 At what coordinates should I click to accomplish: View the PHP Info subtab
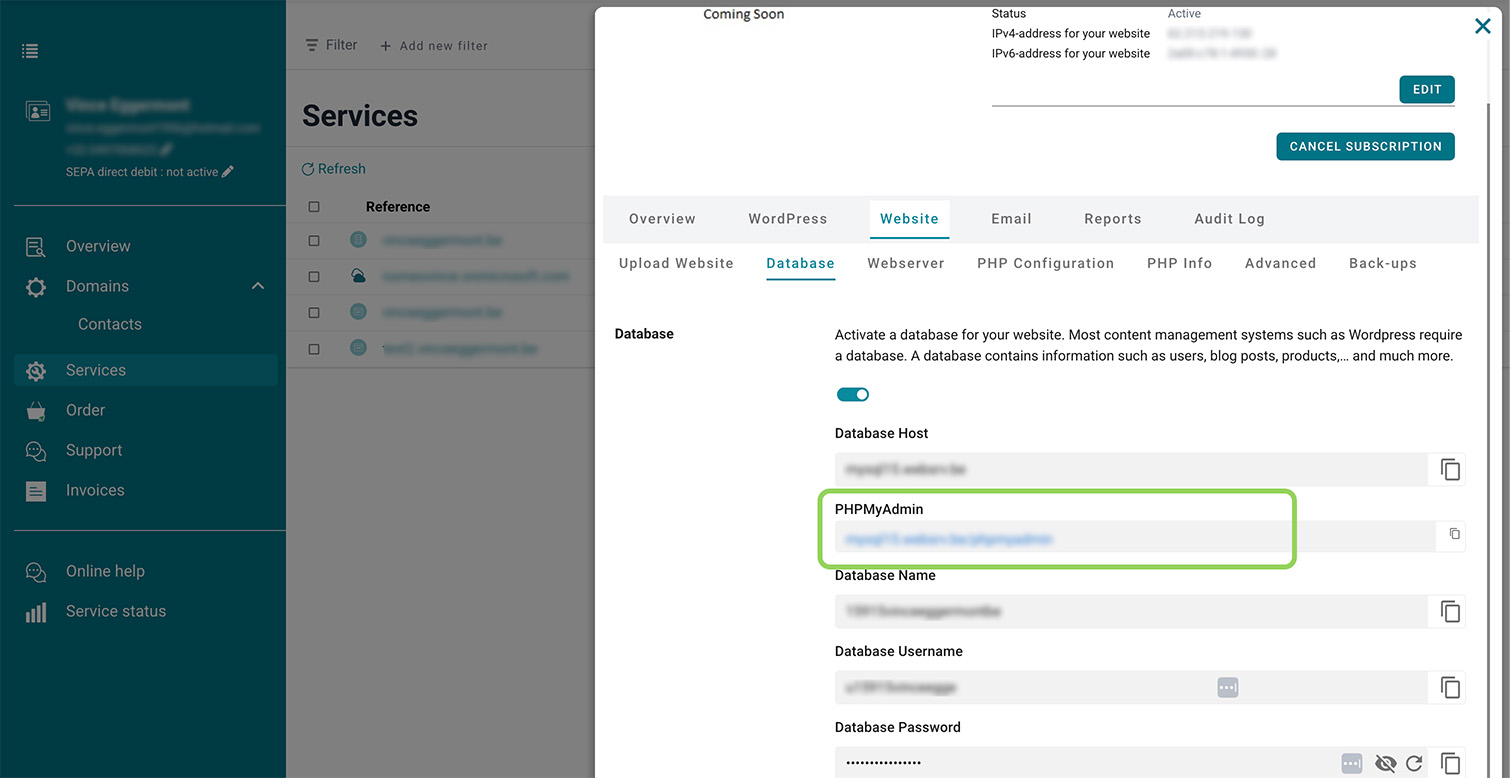(x=1179, y=263)
